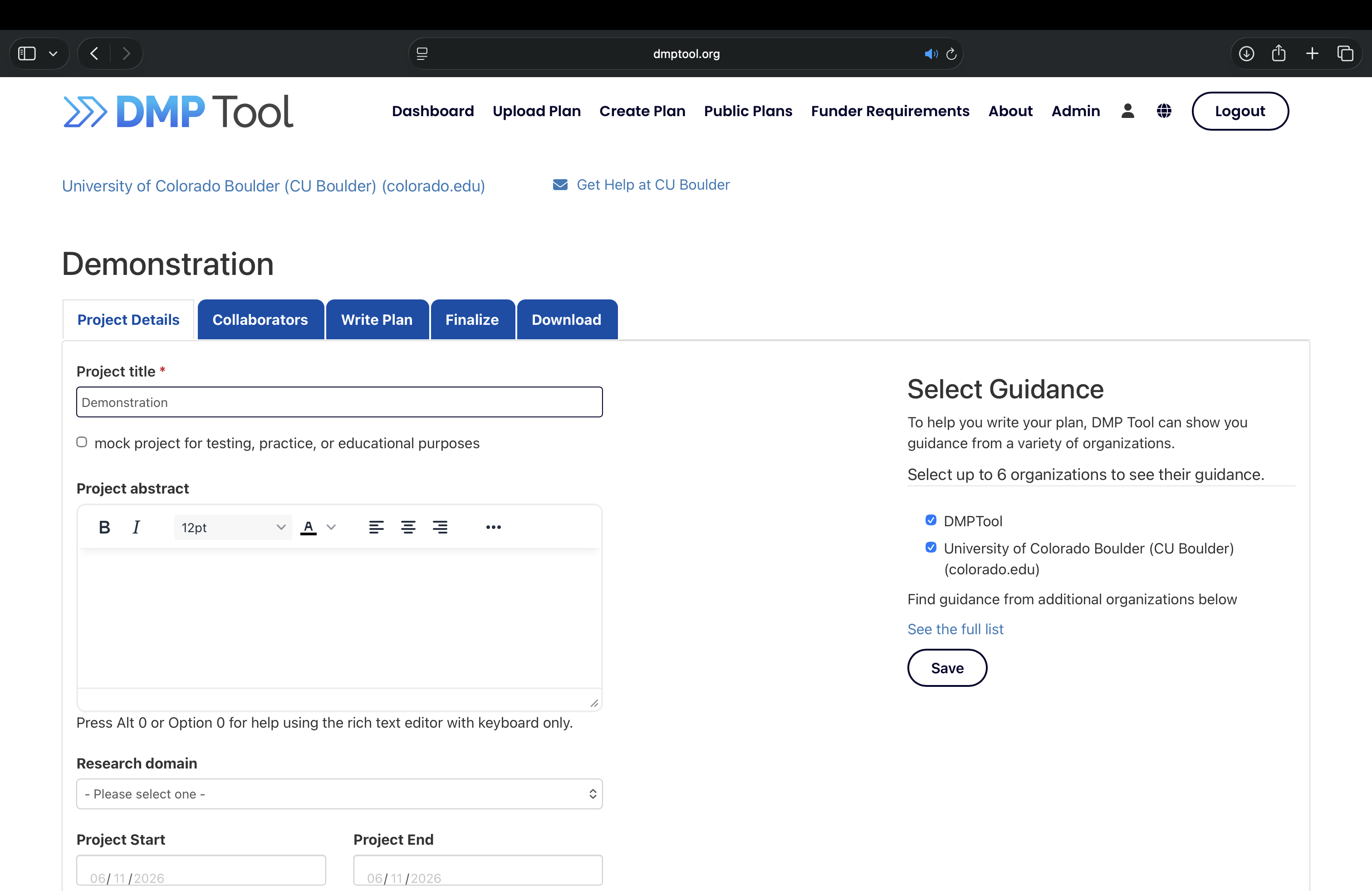Click Get Help at CU Boulder link
1372x891 pixels.
(653, 185)
